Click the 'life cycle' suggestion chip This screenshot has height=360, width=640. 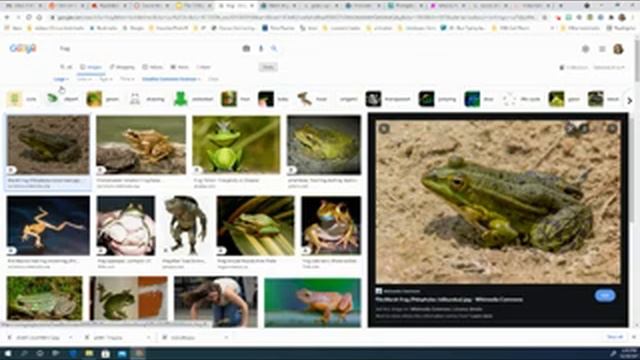(522, 99)
